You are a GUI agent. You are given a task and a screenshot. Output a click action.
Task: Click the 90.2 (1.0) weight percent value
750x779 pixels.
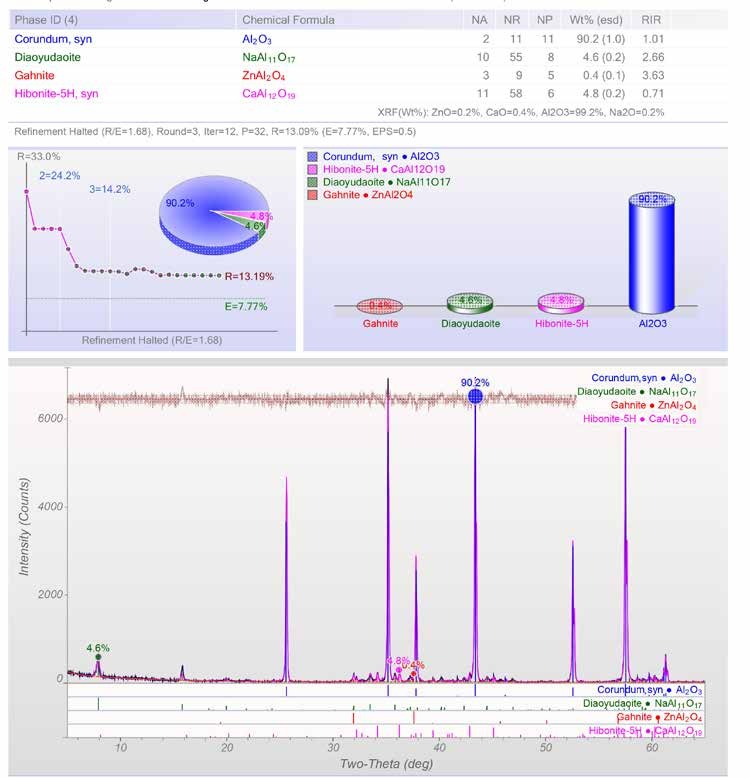600,39
